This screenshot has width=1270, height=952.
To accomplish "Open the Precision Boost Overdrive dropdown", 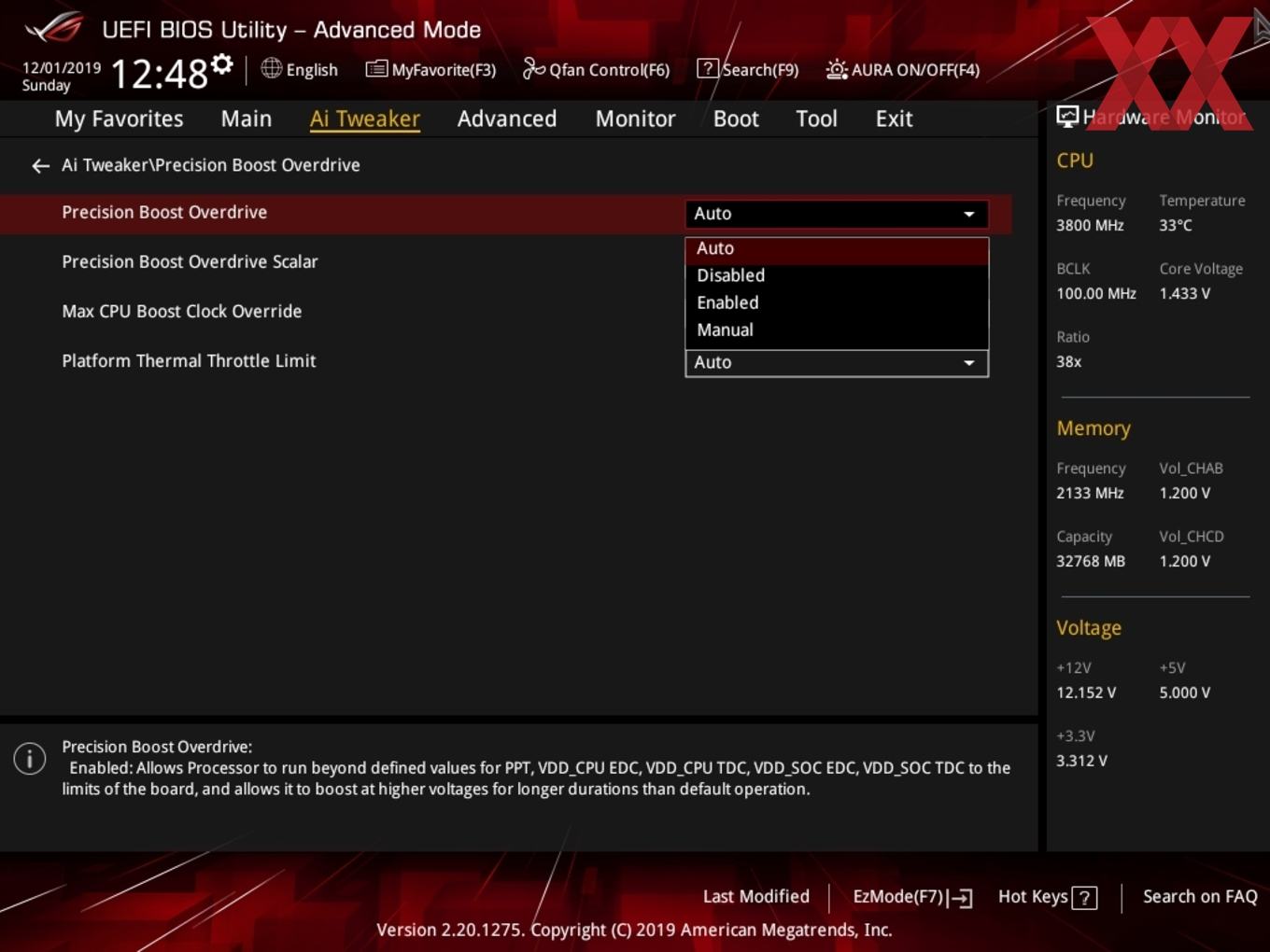I will click(x=837, y=214).
